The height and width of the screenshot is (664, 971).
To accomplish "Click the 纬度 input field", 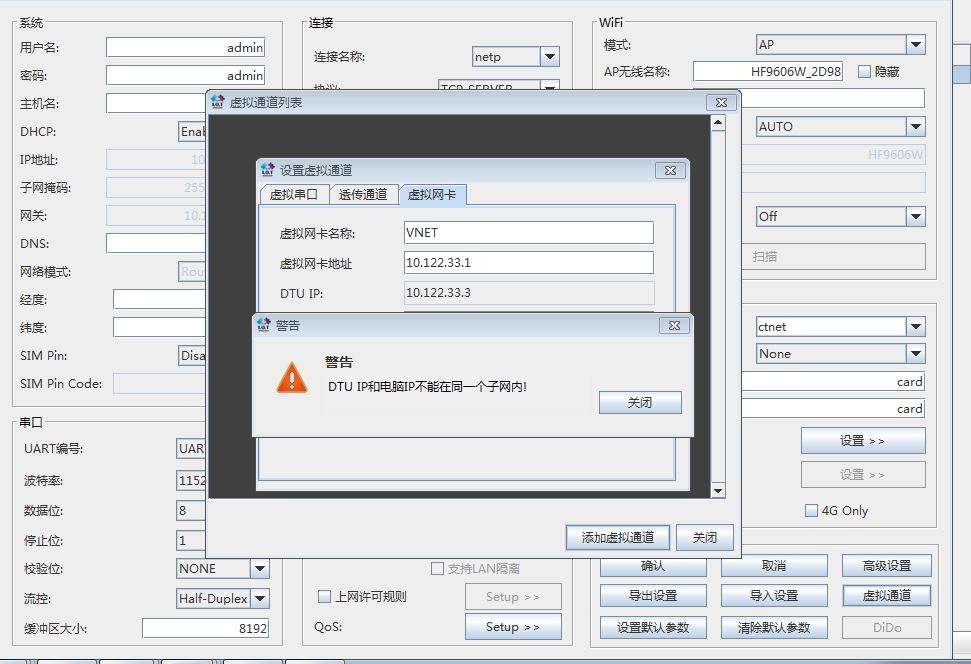I will 159,327.
